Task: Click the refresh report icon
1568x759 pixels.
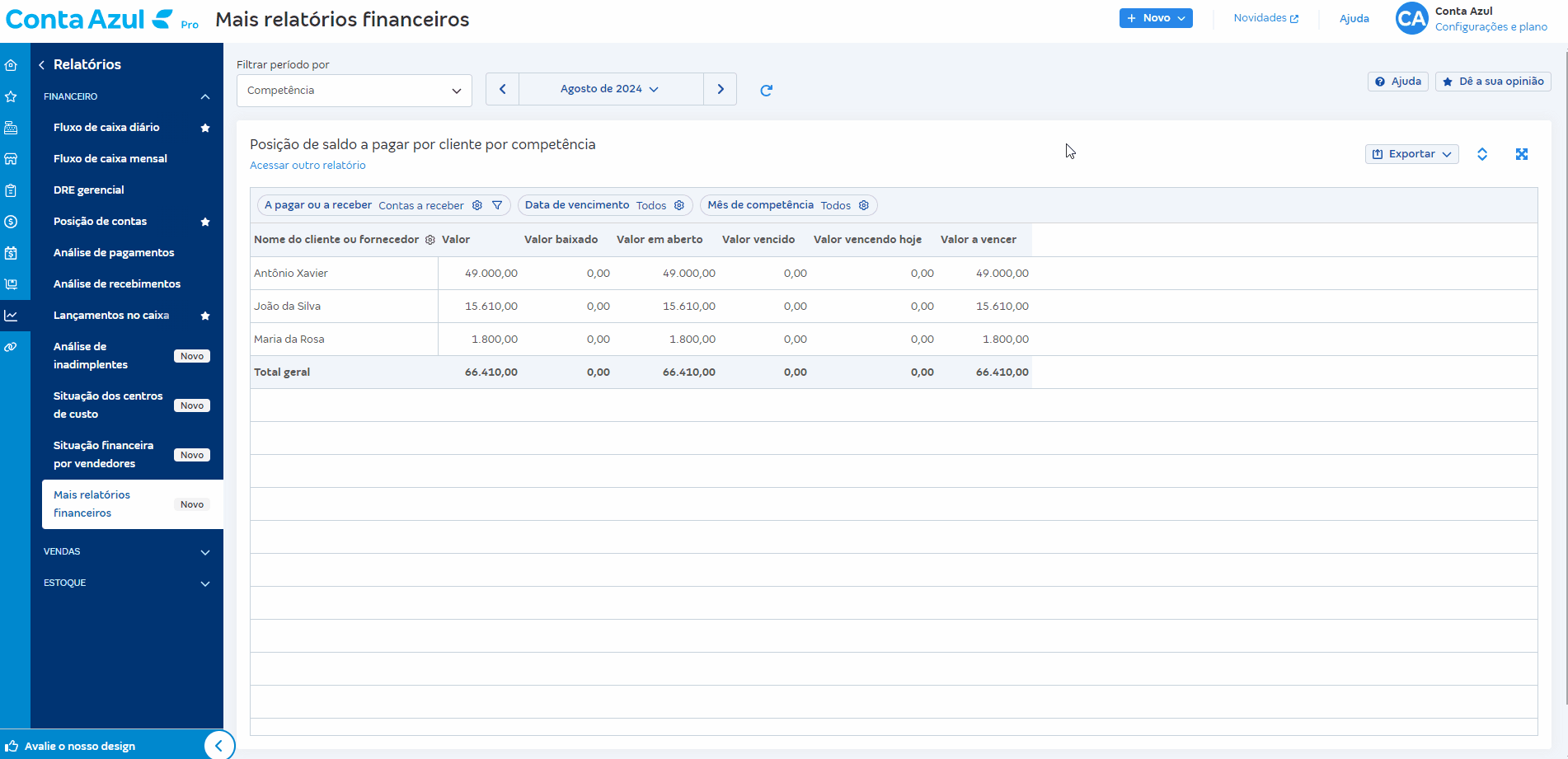Action: pyautogui.click(x=766, y=90)
